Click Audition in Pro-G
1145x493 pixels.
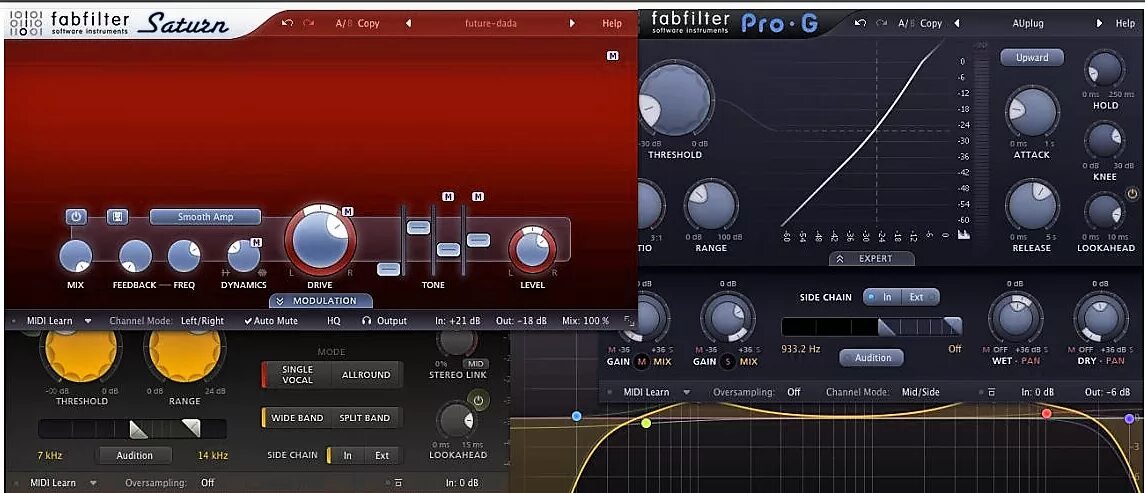pyautogui.click(x=873, y=358)
